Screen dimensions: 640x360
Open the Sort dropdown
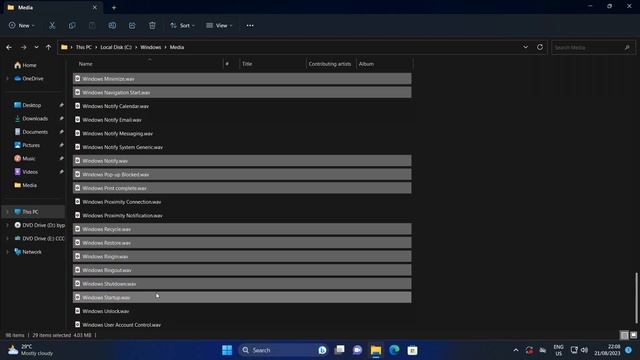182,25
